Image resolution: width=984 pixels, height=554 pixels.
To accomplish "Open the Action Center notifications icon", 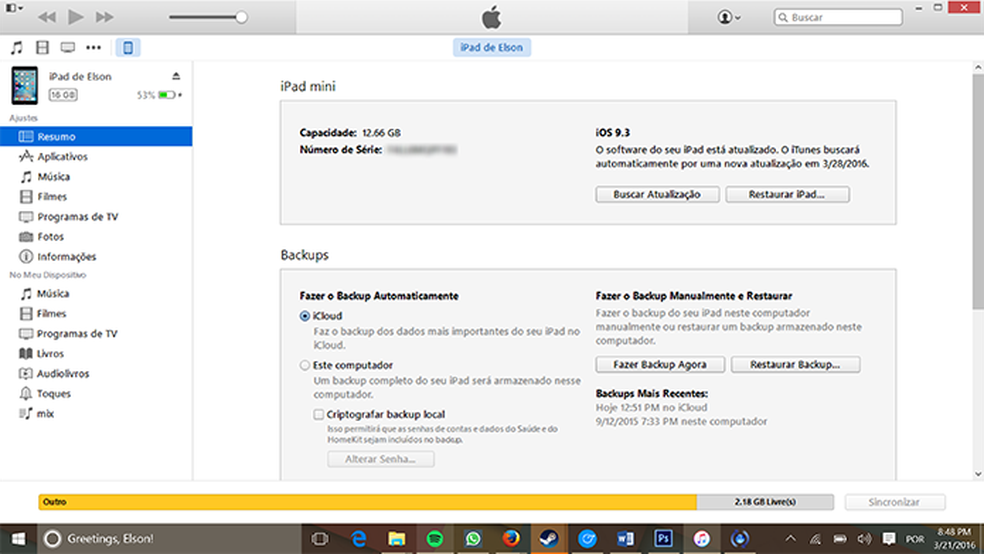I will 889,538.
